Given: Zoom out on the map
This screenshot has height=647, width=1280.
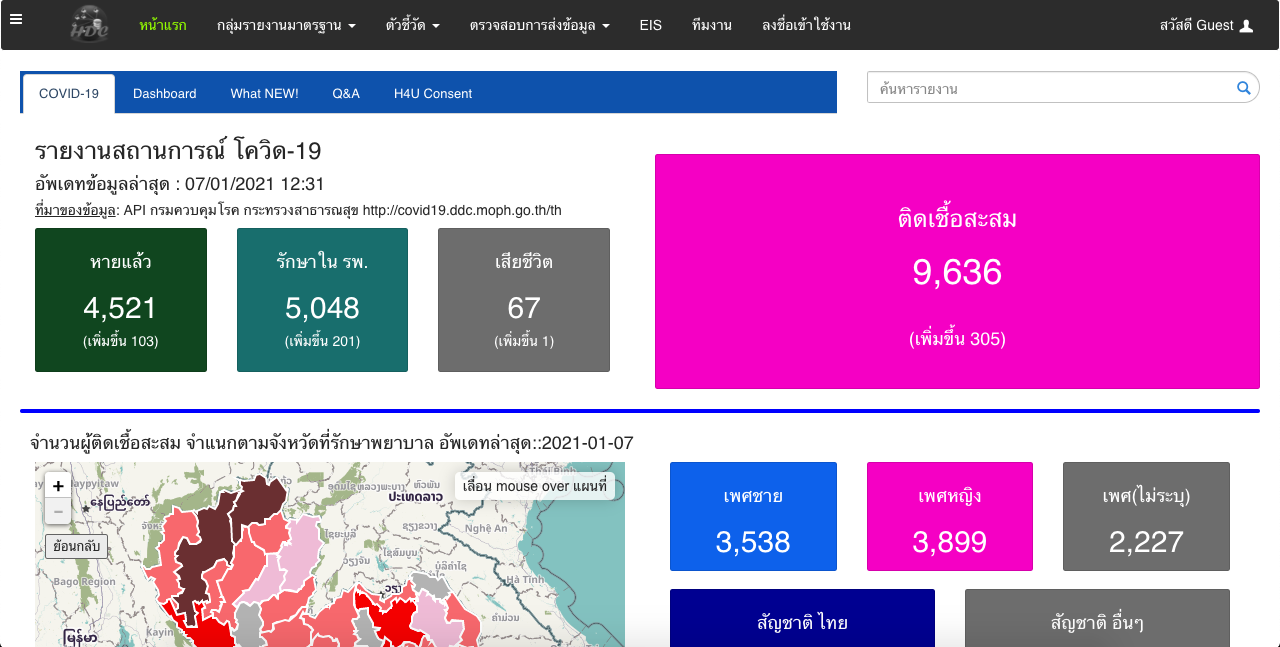Looking at the screenshot, I should tap(58, 511).
